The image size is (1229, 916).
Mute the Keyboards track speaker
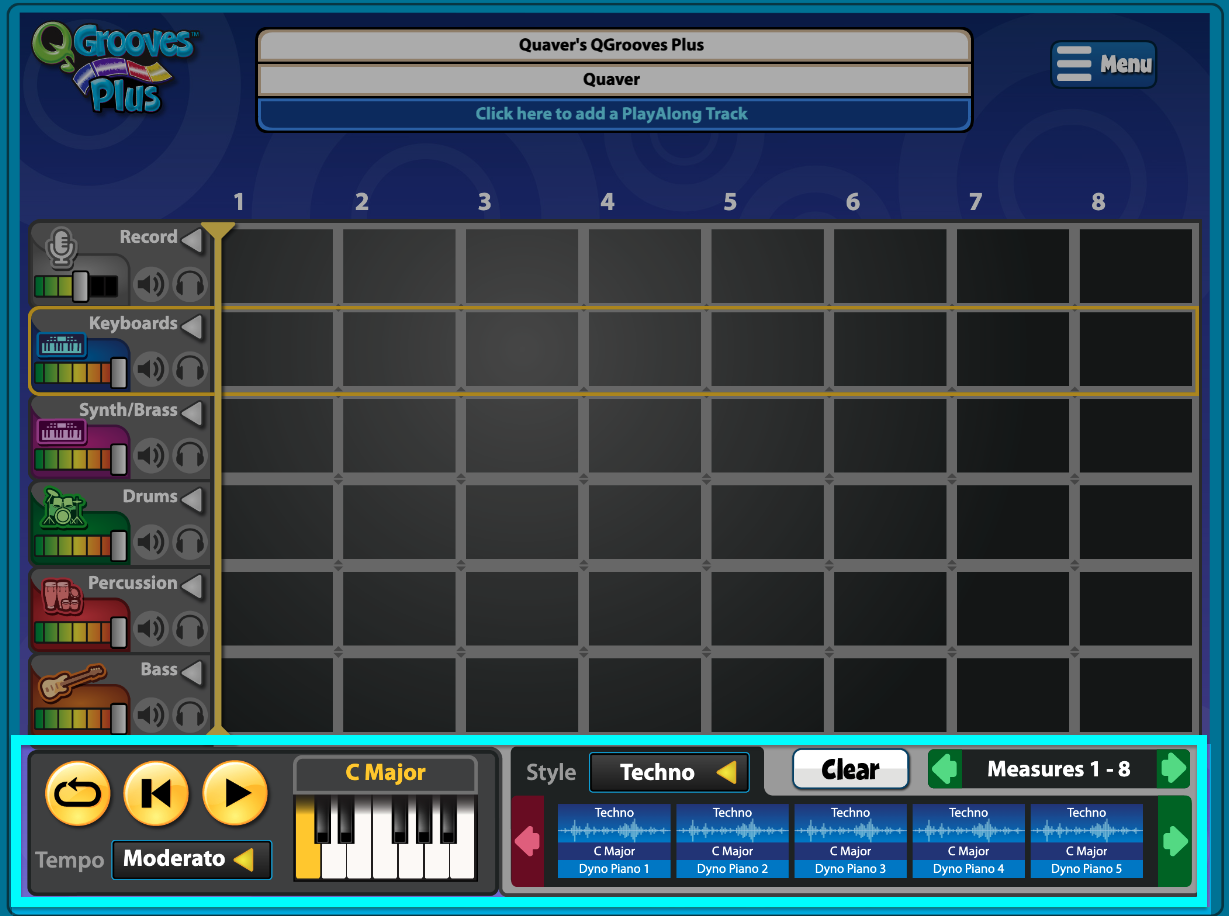click(x=151, y=371)
